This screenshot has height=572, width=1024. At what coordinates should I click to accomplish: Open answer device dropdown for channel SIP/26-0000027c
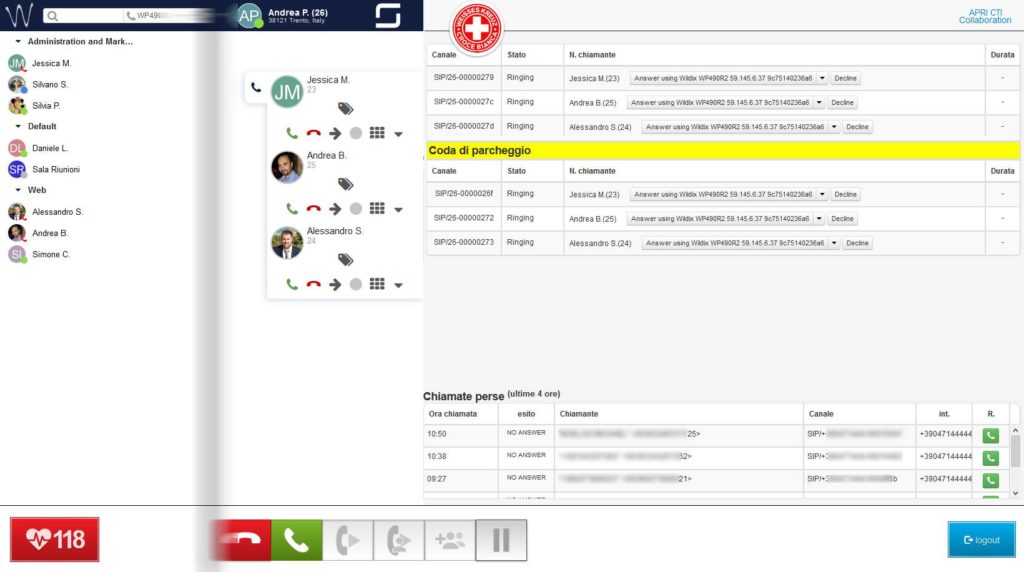point(820,102)
